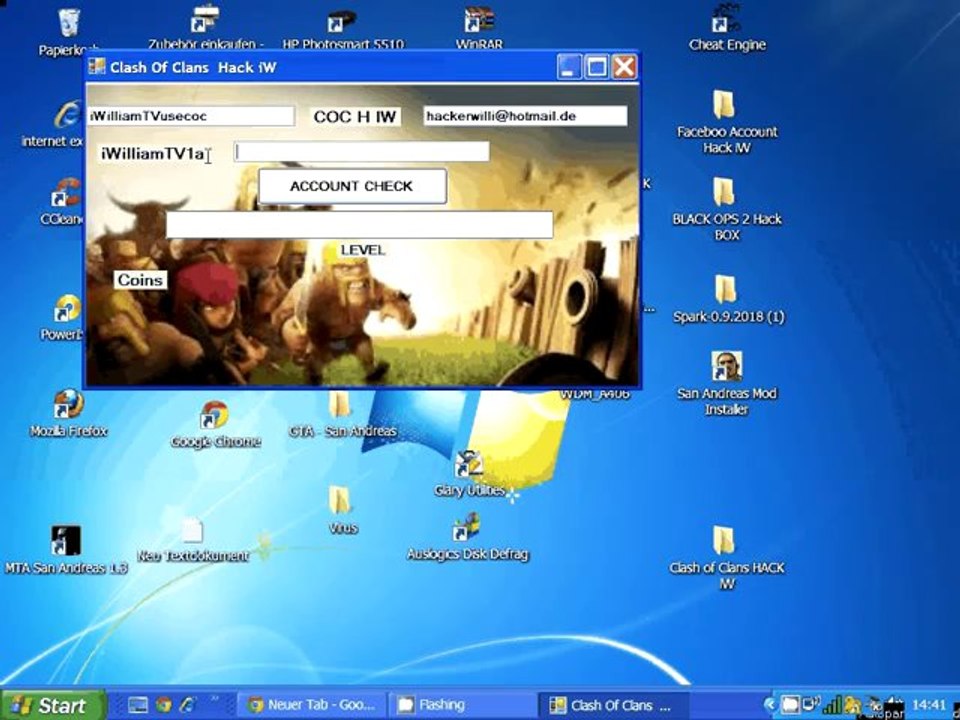Click the empty field beside iWilliamTV1a
The width and height of the screenshot is (960, 720).
click(x=362, y=151)
